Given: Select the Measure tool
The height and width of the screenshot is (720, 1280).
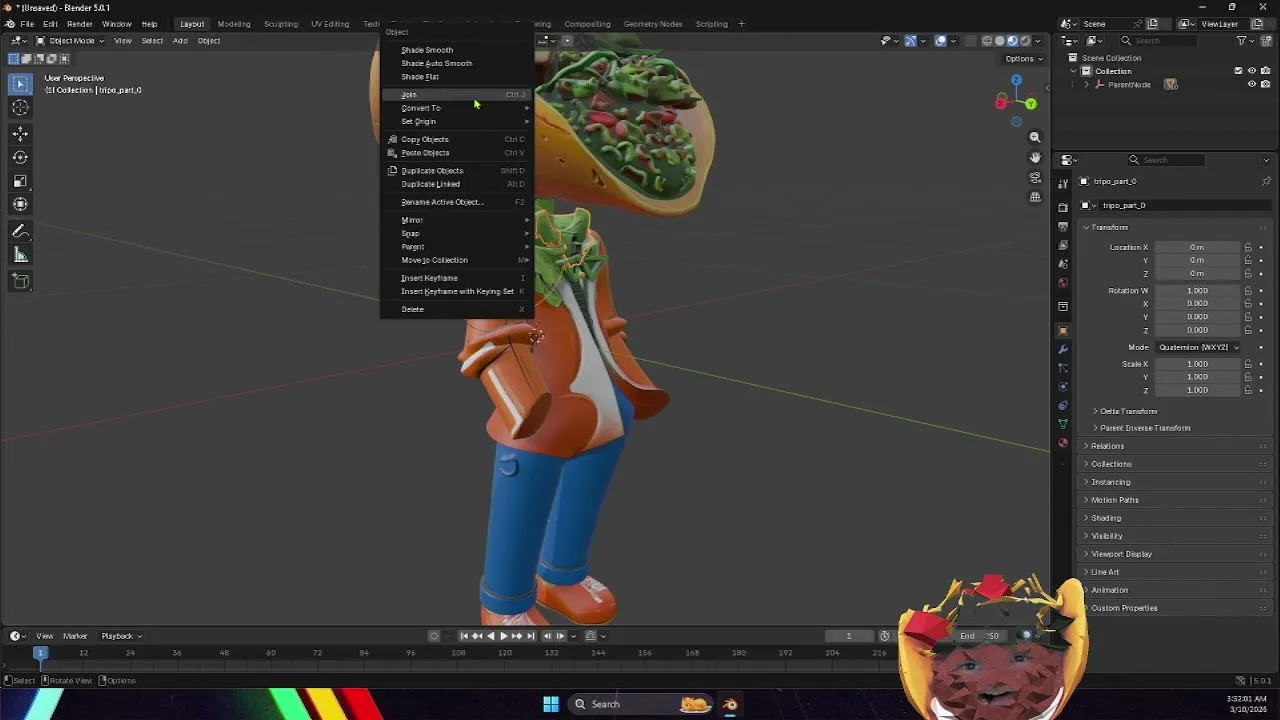Looking at the screenshot, I should click(x=20, y=255).
